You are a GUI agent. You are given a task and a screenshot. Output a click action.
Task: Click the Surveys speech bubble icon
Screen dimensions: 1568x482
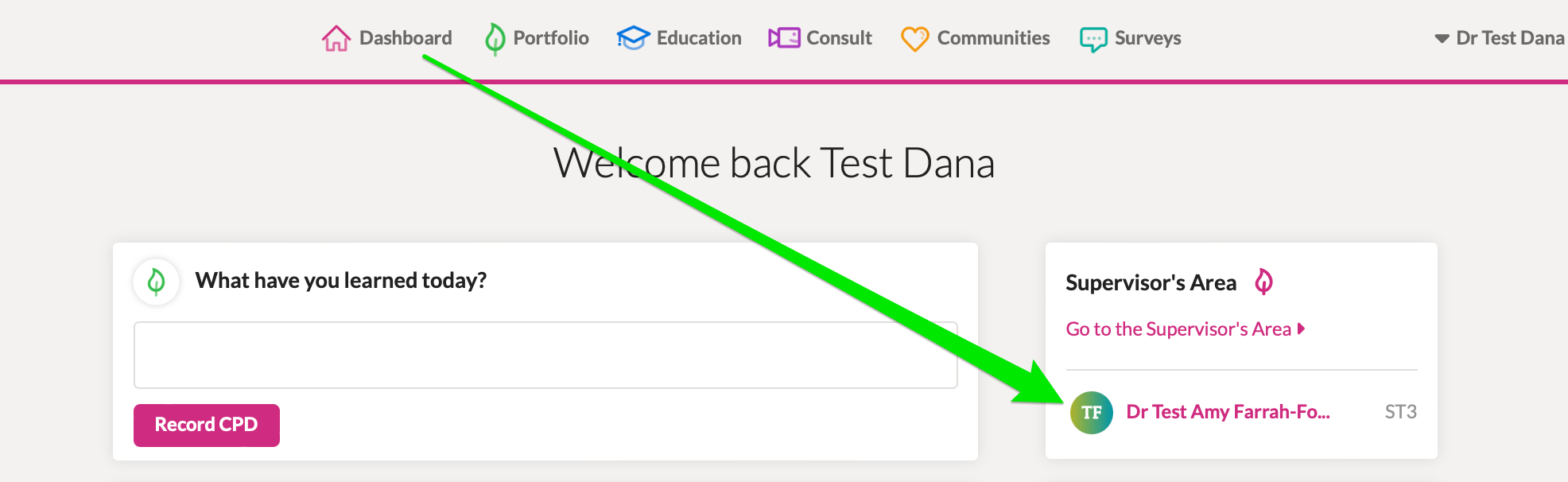1093,39
